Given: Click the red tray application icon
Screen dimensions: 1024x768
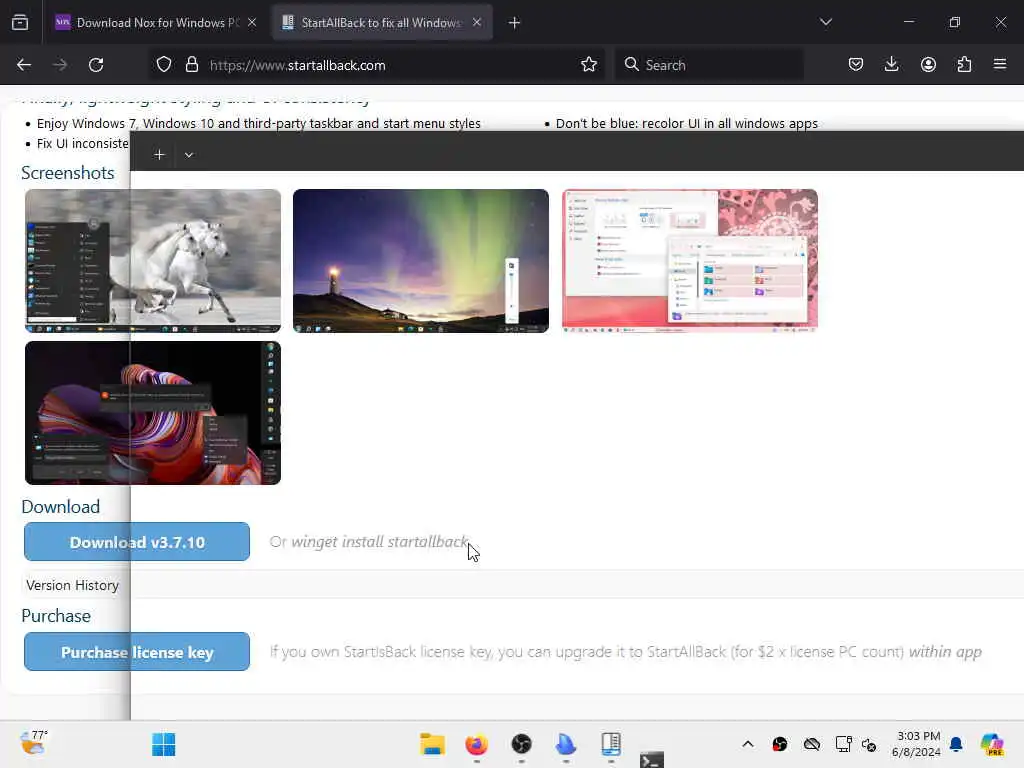Looking at the screenshot, I should (x=780, y=744).
